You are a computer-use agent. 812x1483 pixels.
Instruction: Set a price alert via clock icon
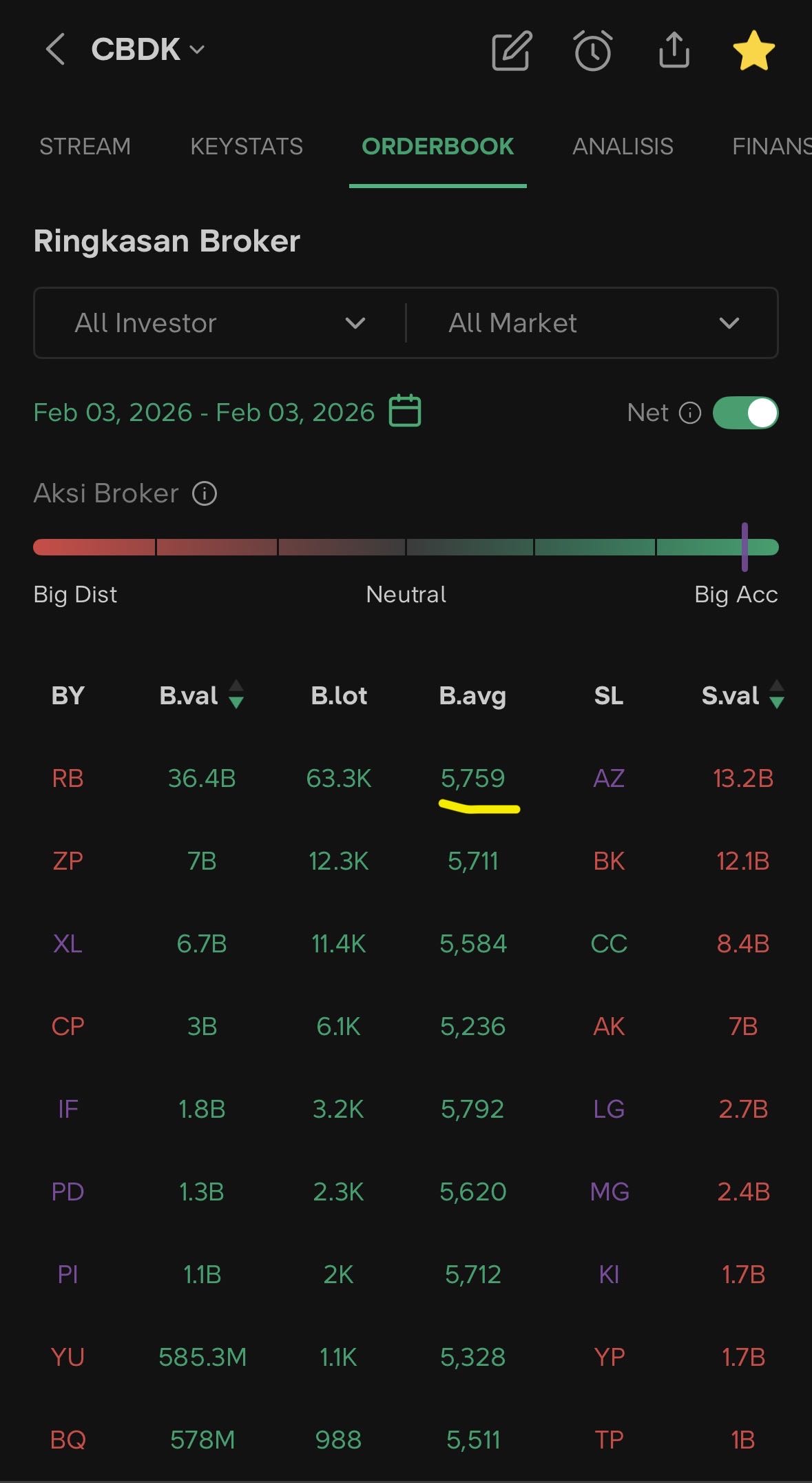click(x=592, y=50)
